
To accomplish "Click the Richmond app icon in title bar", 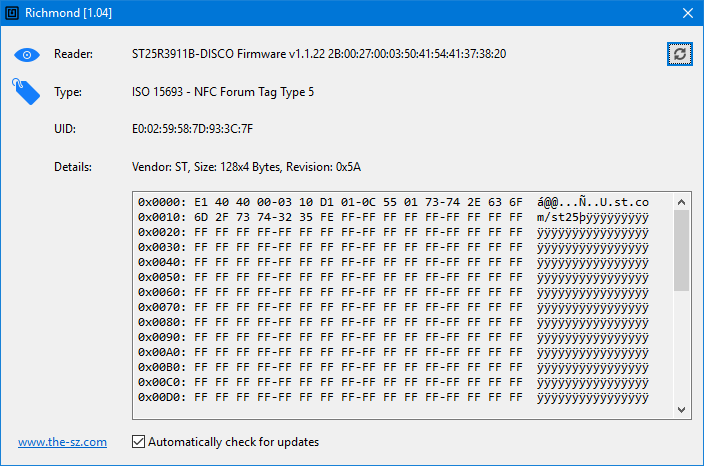I will pyautogui.click(x=12, y=13).
